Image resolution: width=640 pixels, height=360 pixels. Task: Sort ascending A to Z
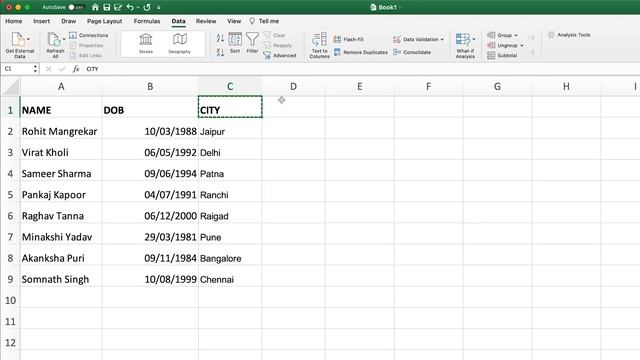pos(220,38)
